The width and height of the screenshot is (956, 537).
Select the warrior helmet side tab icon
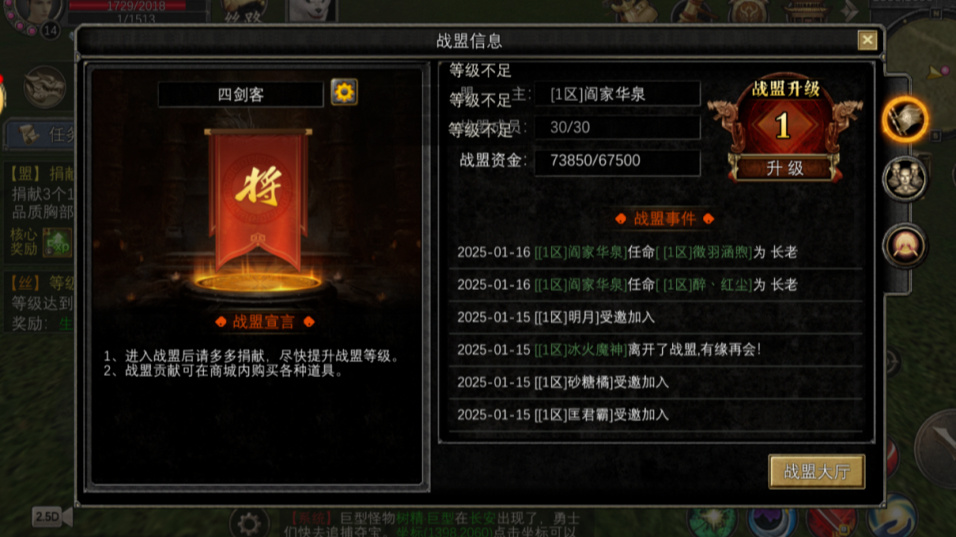(x=905, y=246)
